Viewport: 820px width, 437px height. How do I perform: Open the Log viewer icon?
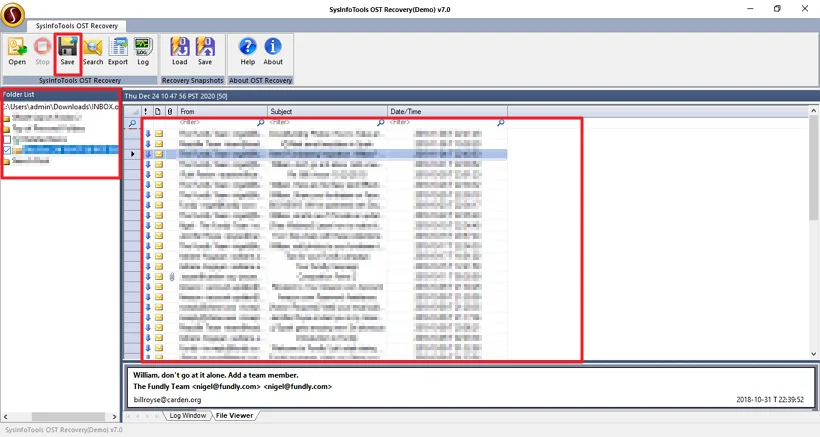[143, 50]
